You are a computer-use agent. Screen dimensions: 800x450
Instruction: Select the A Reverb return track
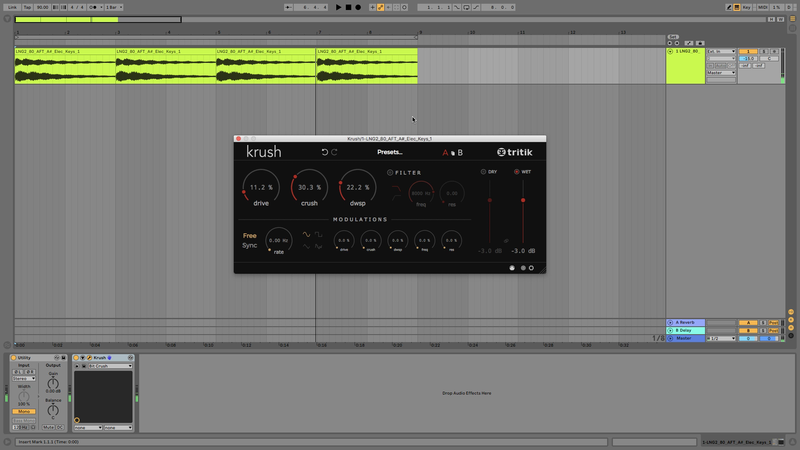pyautogui.click(x=685, y=322)
